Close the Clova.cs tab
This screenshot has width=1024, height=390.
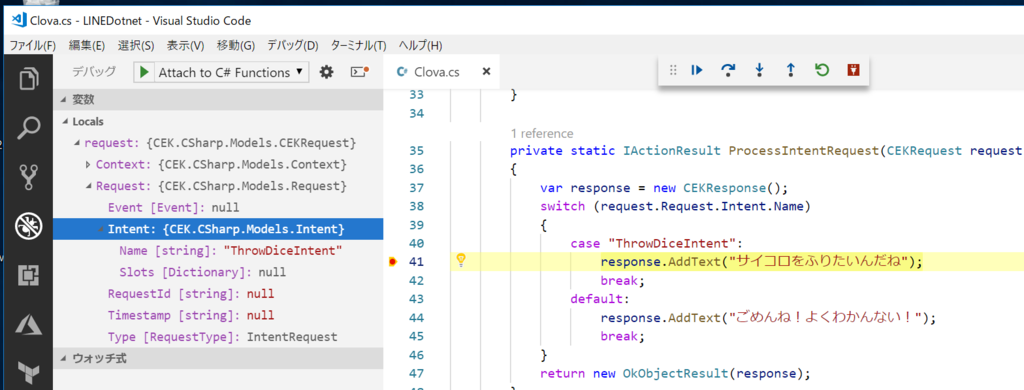[486, 72]
